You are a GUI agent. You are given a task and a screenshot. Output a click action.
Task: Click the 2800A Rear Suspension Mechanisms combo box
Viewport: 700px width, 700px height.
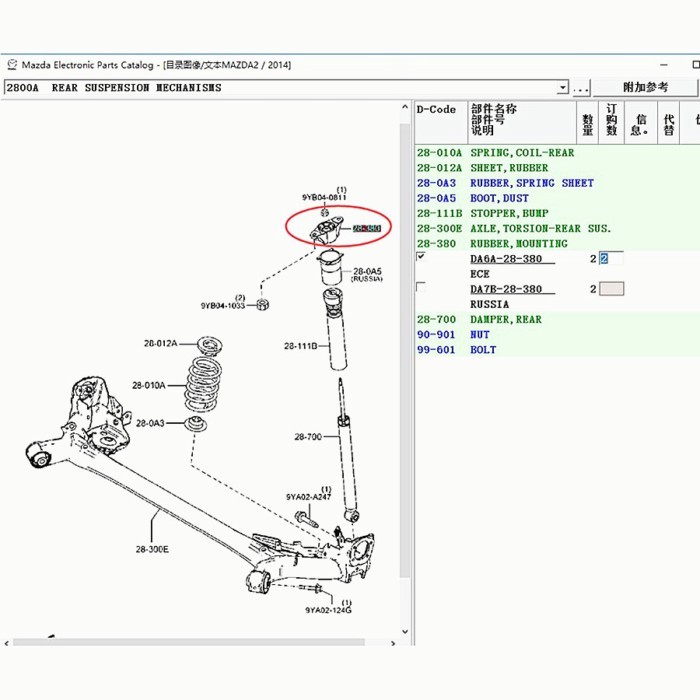click(x=280, y=88)
